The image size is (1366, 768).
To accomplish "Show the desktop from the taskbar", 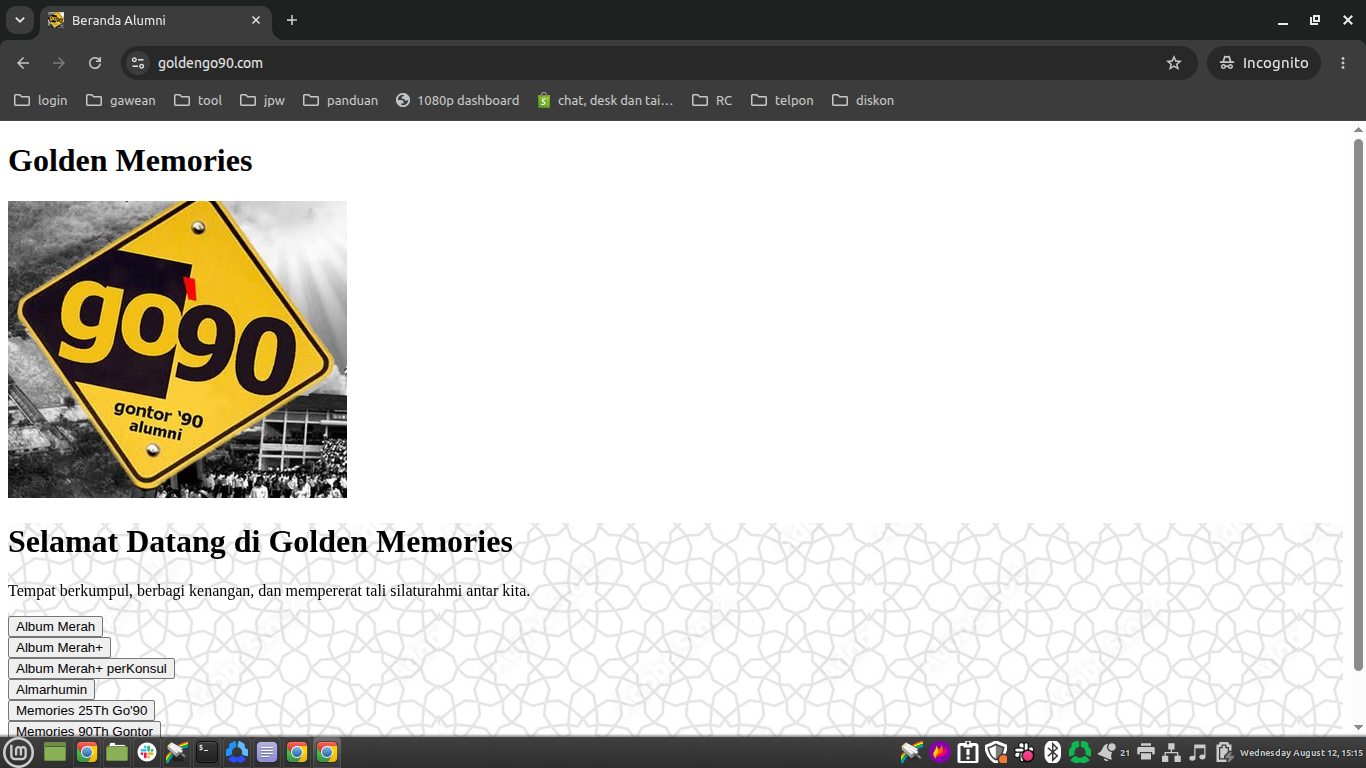I will coord(55,752).
